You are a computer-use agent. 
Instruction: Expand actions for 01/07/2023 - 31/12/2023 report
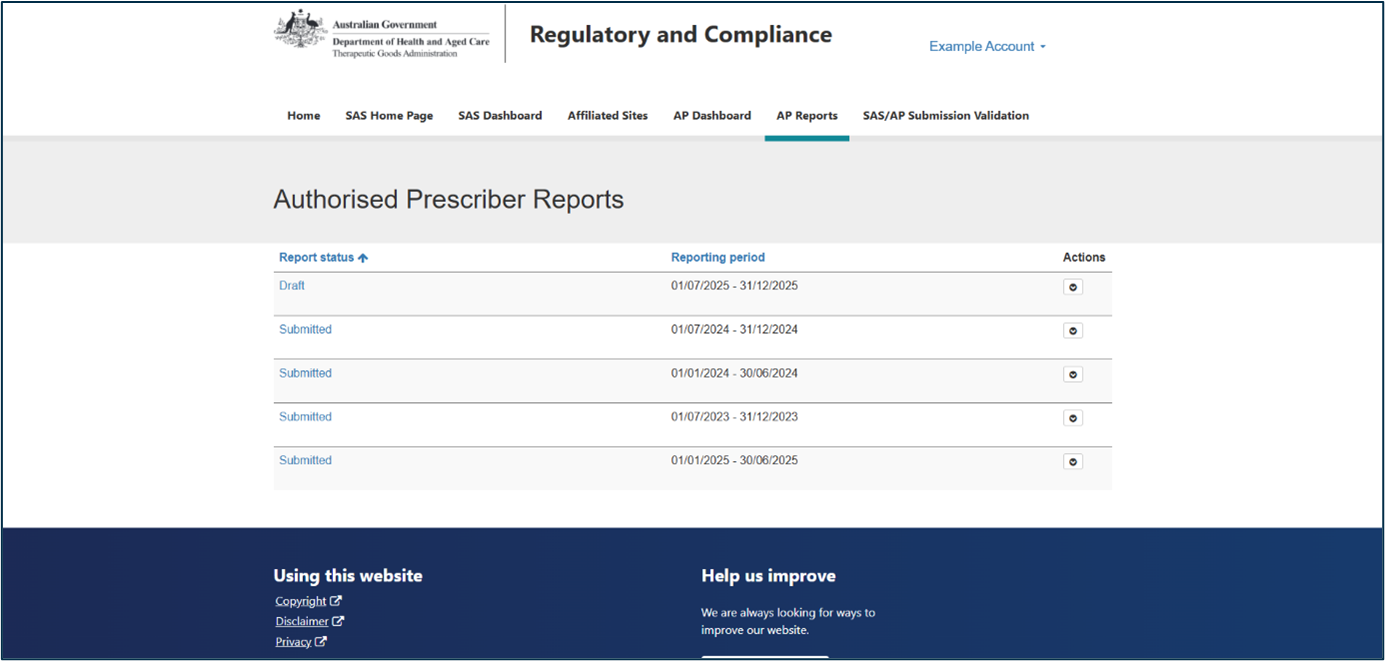click(x=1073, y=418)
